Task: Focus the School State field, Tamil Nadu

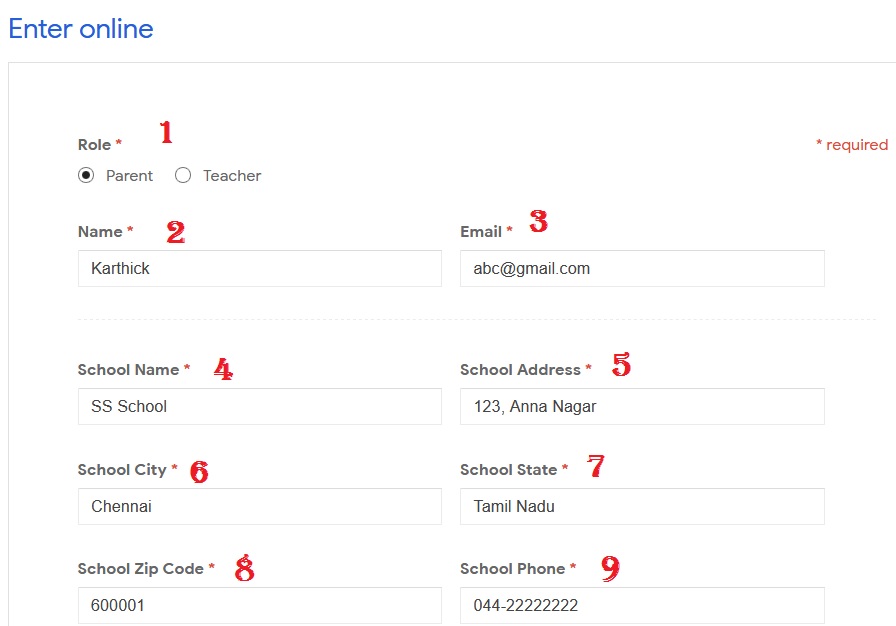Action: tap(641, 507)
